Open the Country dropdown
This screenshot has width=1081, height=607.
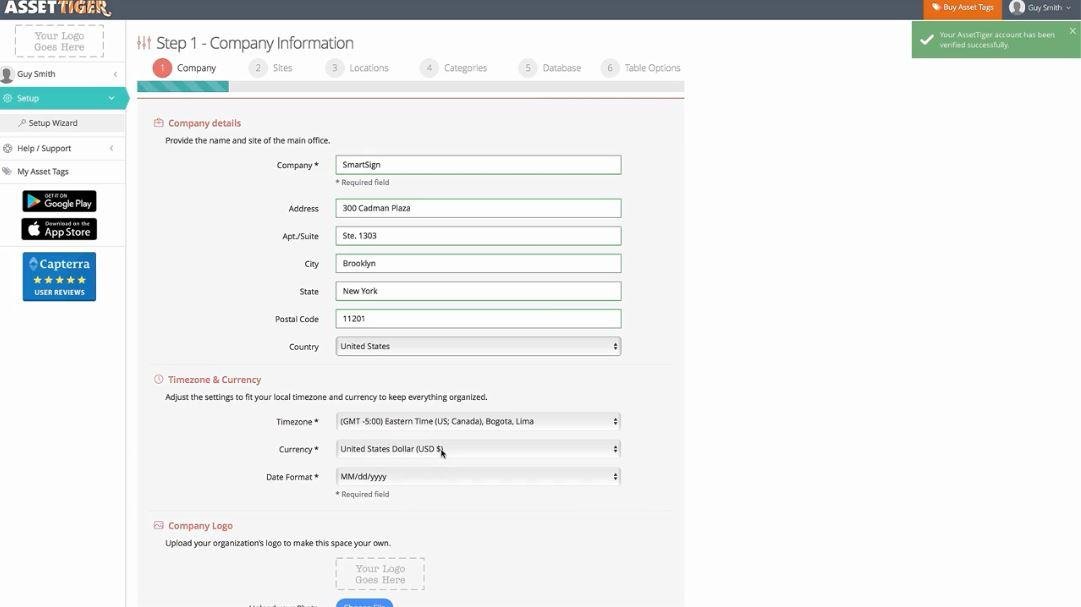click(478, 346)
